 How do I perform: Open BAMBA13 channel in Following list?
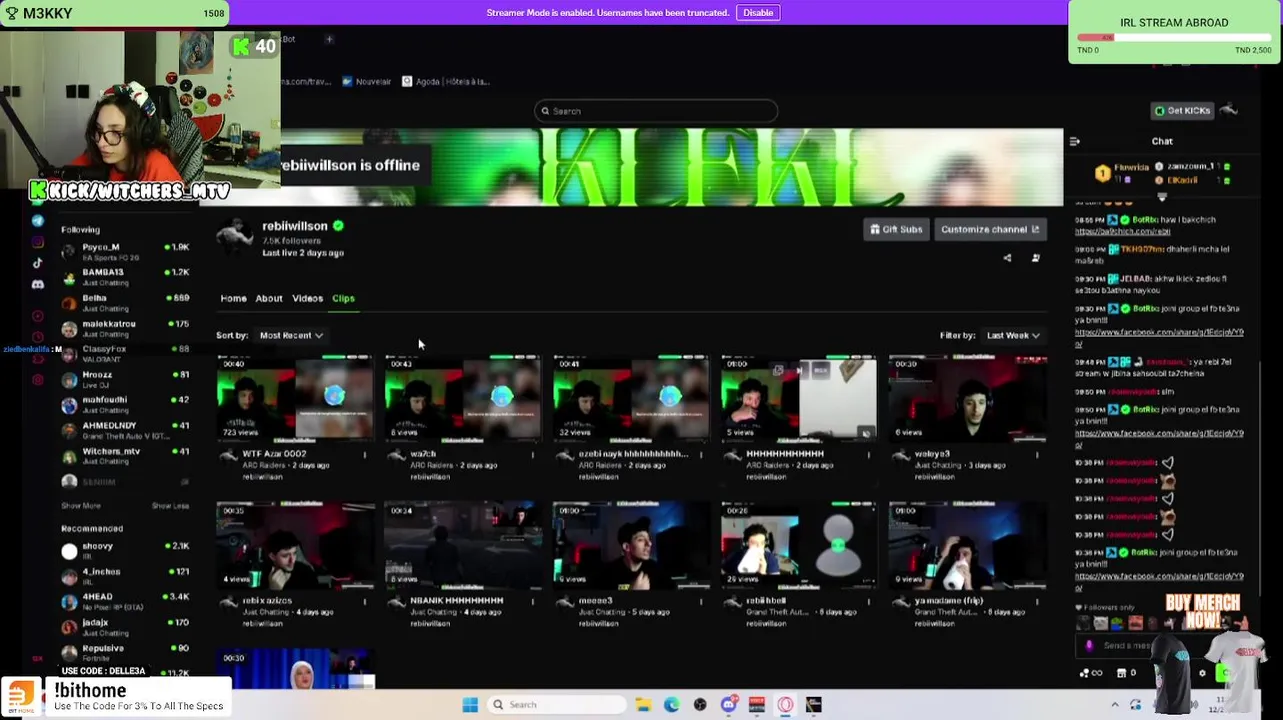(x=125, y=277)
